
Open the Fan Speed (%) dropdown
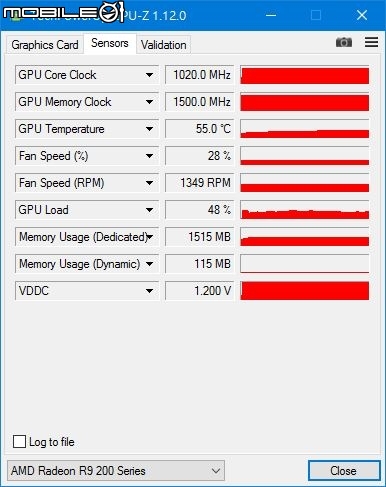[x=149, y=156]
